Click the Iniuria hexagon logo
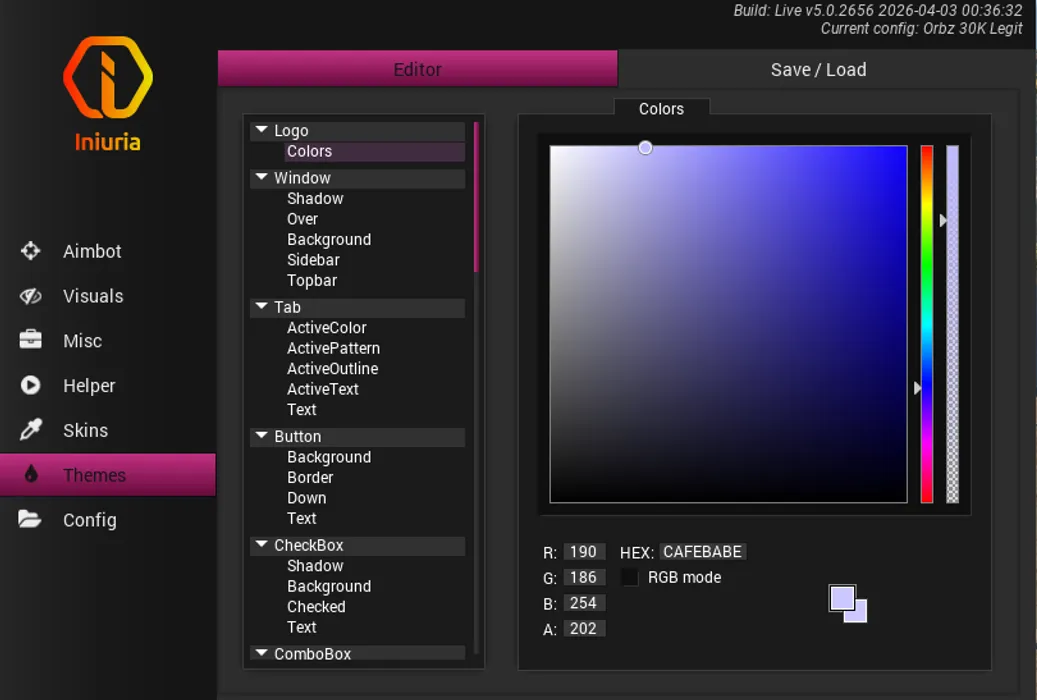Screen dimensions: 1037x700 [x=108, y=77]
